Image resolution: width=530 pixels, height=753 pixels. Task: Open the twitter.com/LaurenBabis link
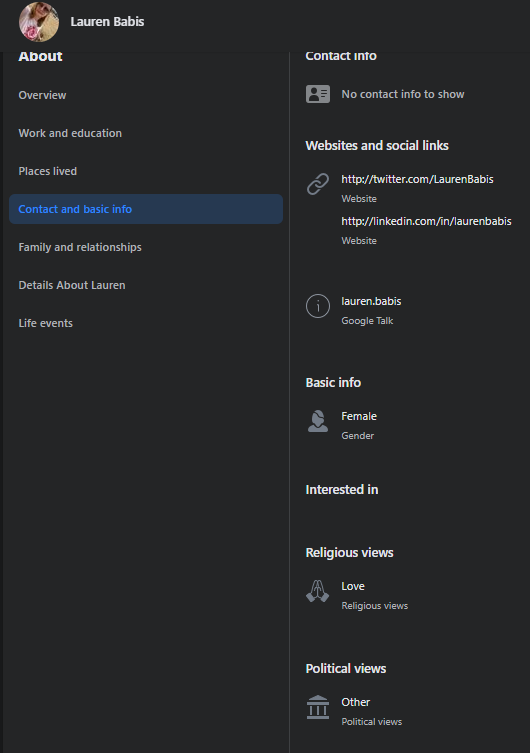click(417, 179)
